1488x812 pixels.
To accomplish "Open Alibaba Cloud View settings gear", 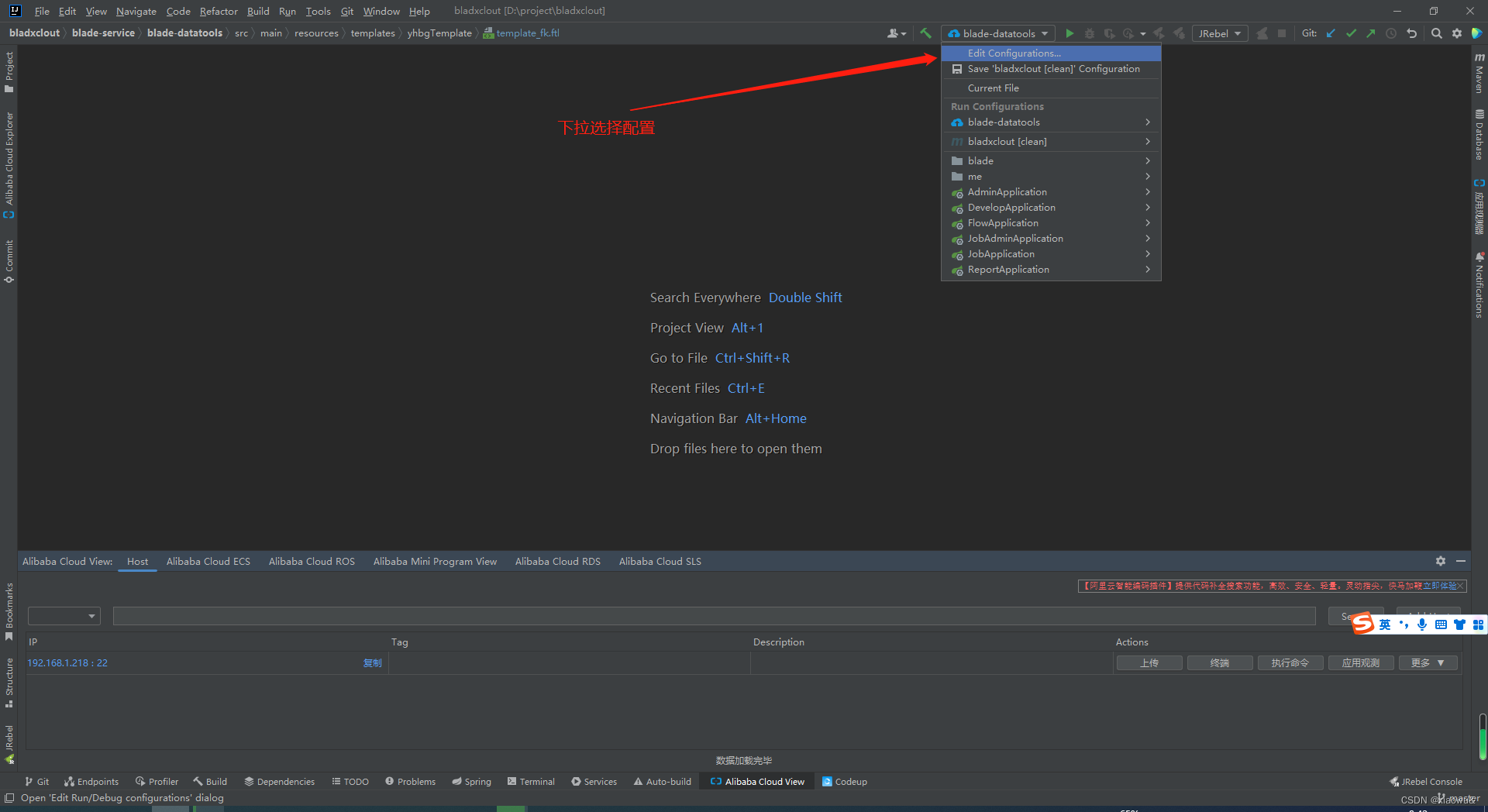I will (1441, 561).
